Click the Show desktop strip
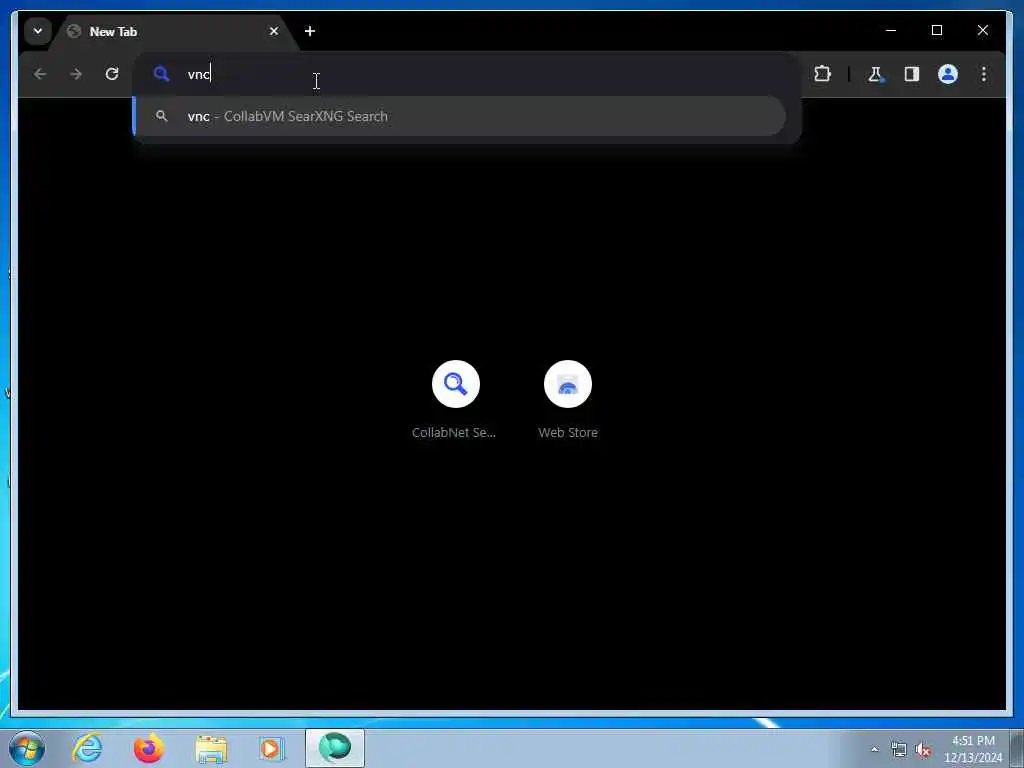Screen dimensions: 1024x768 [x=1017, y=748]
